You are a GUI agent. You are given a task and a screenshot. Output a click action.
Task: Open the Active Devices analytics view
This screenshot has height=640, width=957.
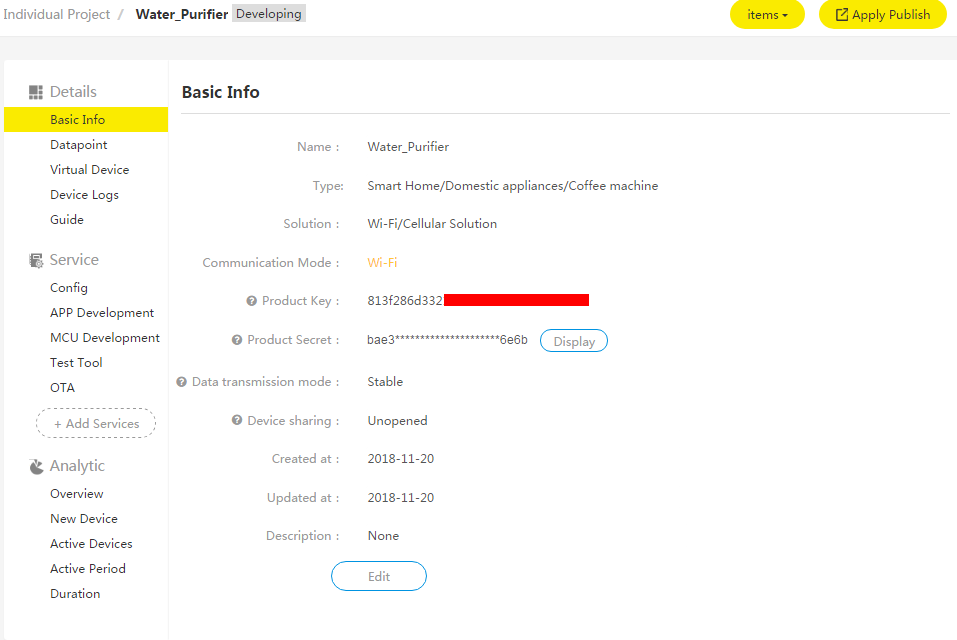click(x=91, y=543)
